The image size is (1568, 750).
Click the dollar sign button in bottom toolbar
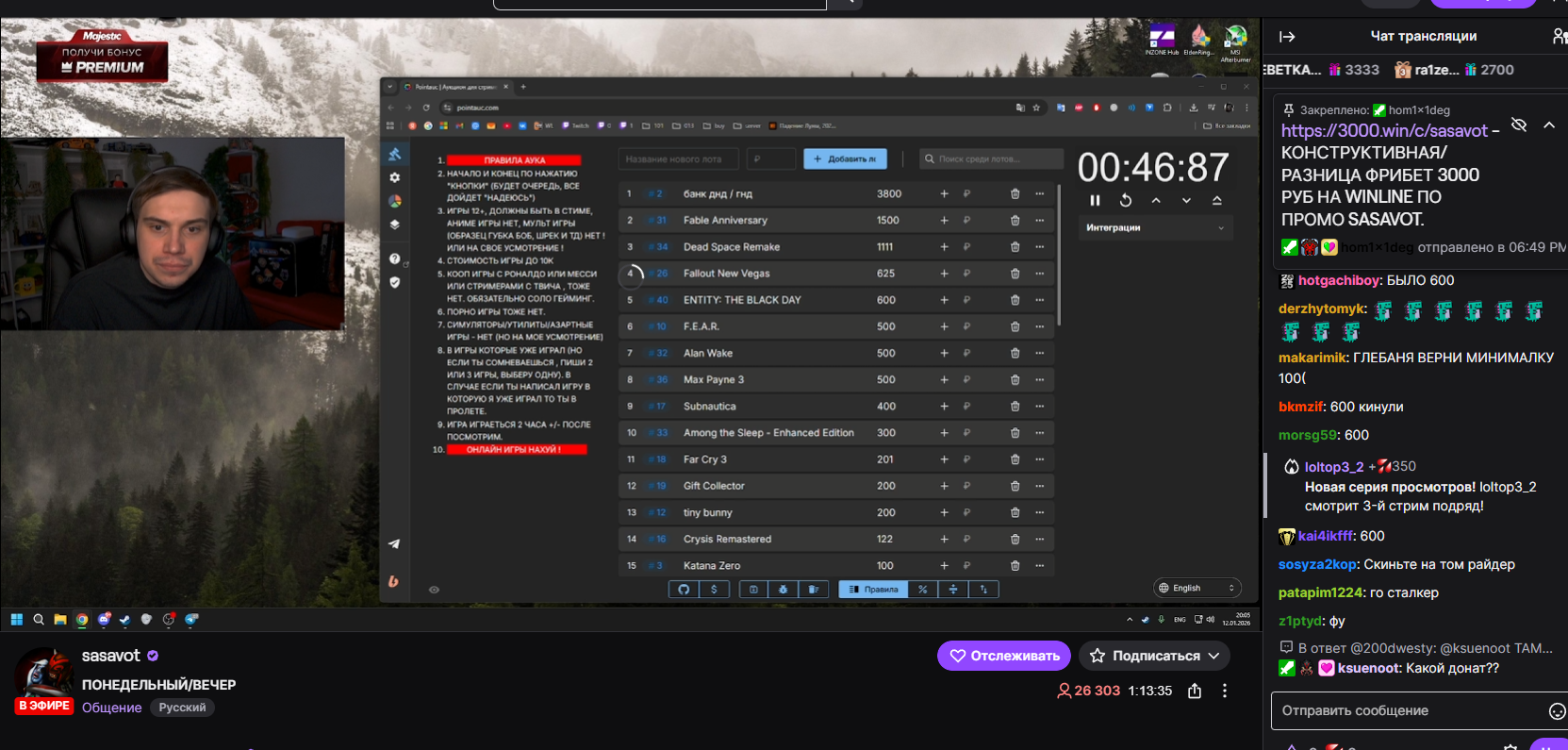click(714, 590)
